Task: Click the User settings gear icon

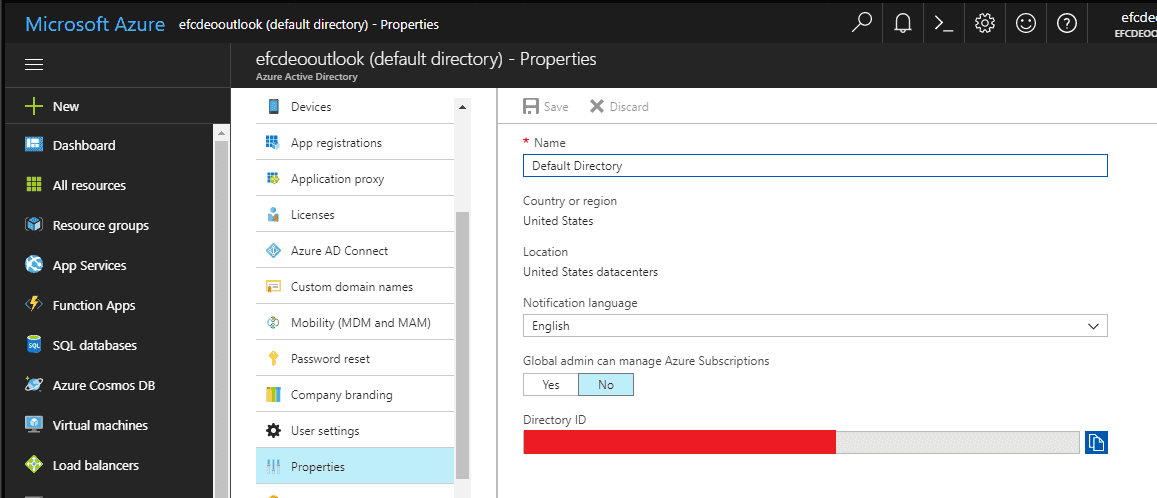Action: [x=273, y=430]
